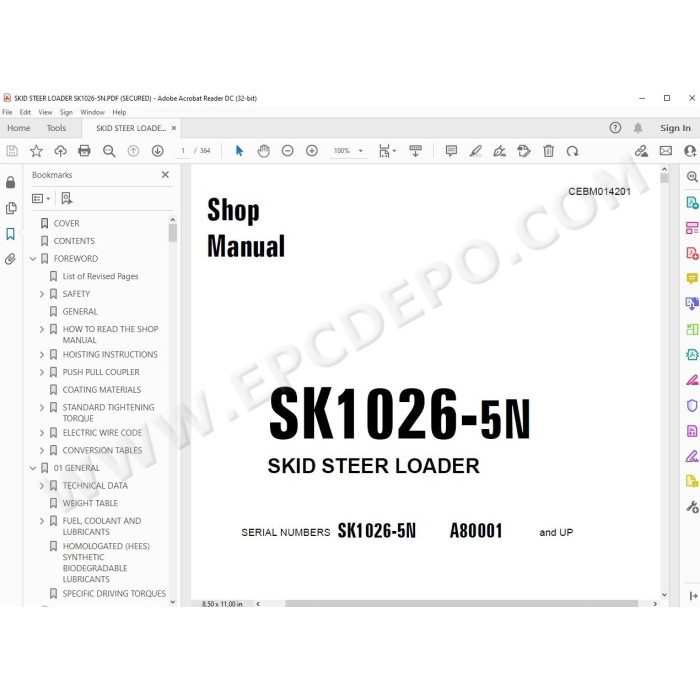View notifications bell
This screenshot has width=700, height=700.
click(638, 128)
